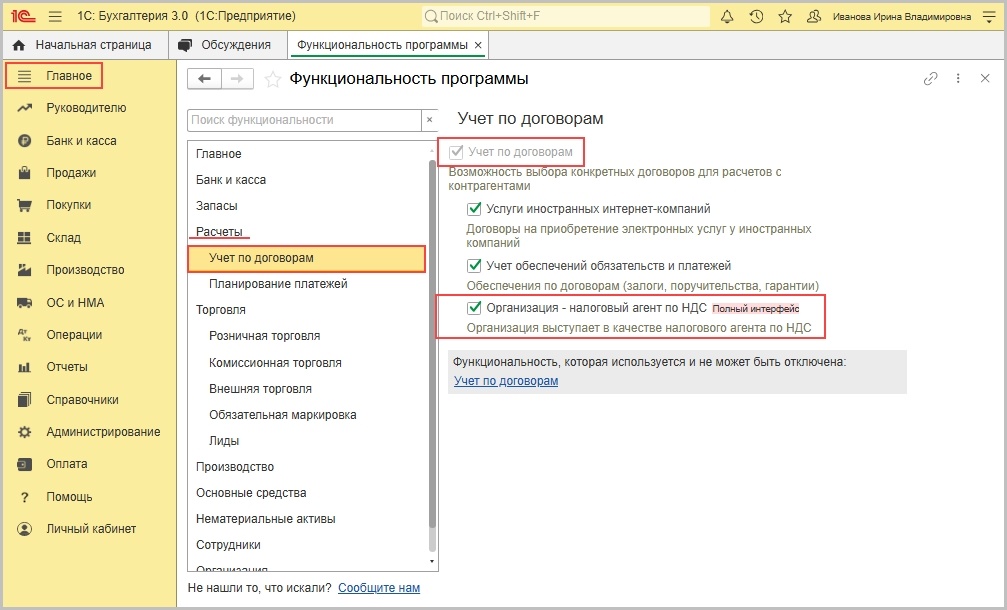
Task: Select Внешняя торговля item
Action: (260, 388)
